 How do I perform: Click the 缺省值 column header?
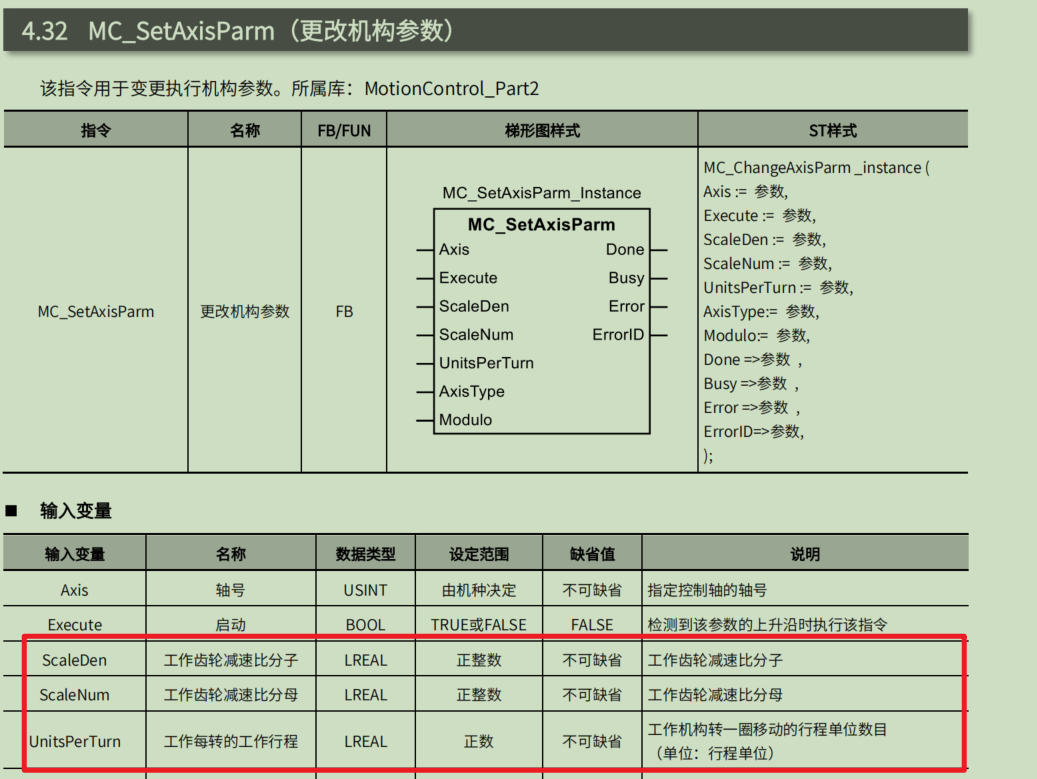tap(592, 553)
